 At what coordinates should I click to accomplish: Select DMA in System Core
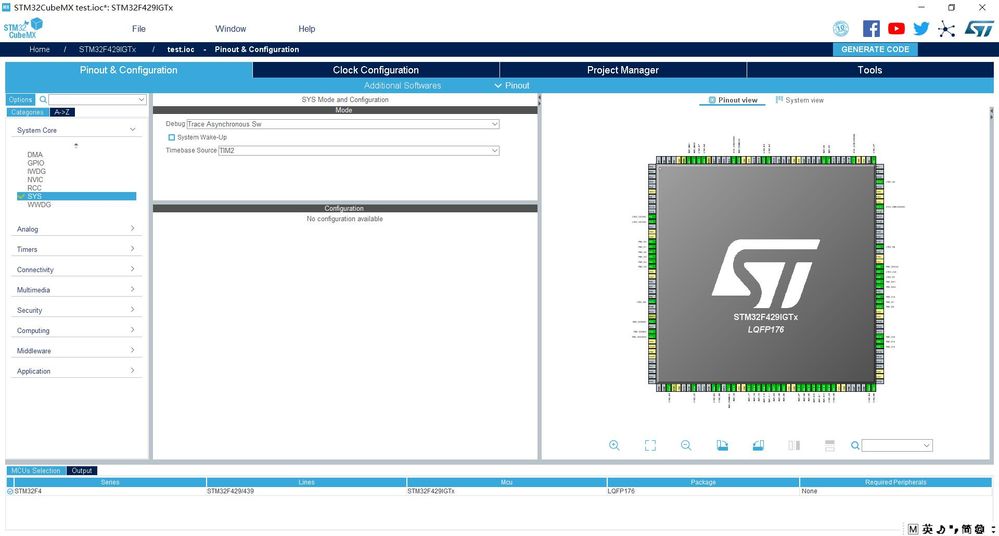click(35, 155)
